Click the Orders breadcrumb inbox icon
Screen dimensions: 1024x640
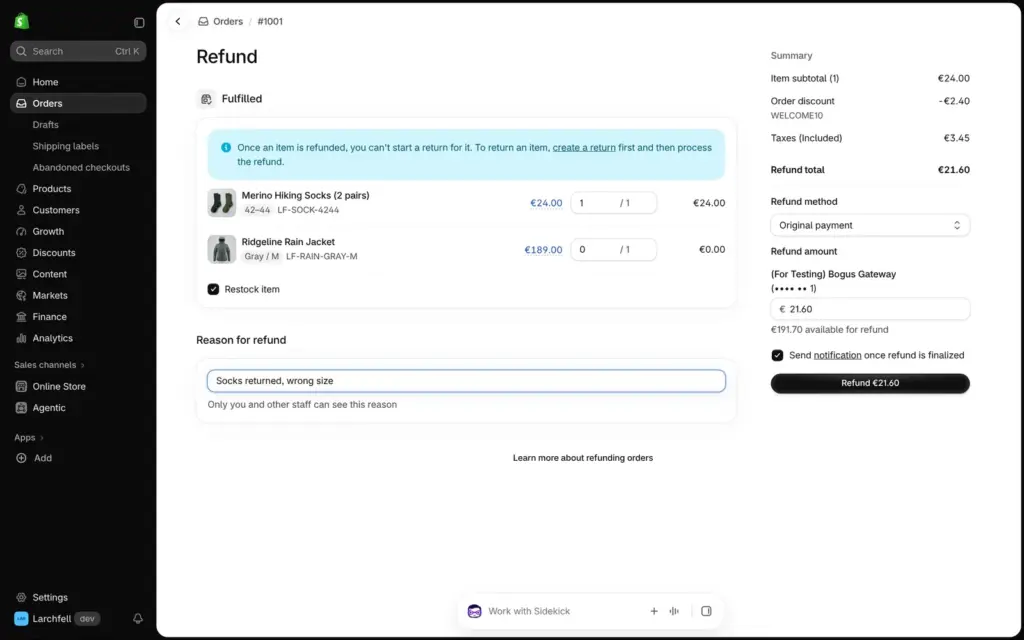click(x=203, y=22)
